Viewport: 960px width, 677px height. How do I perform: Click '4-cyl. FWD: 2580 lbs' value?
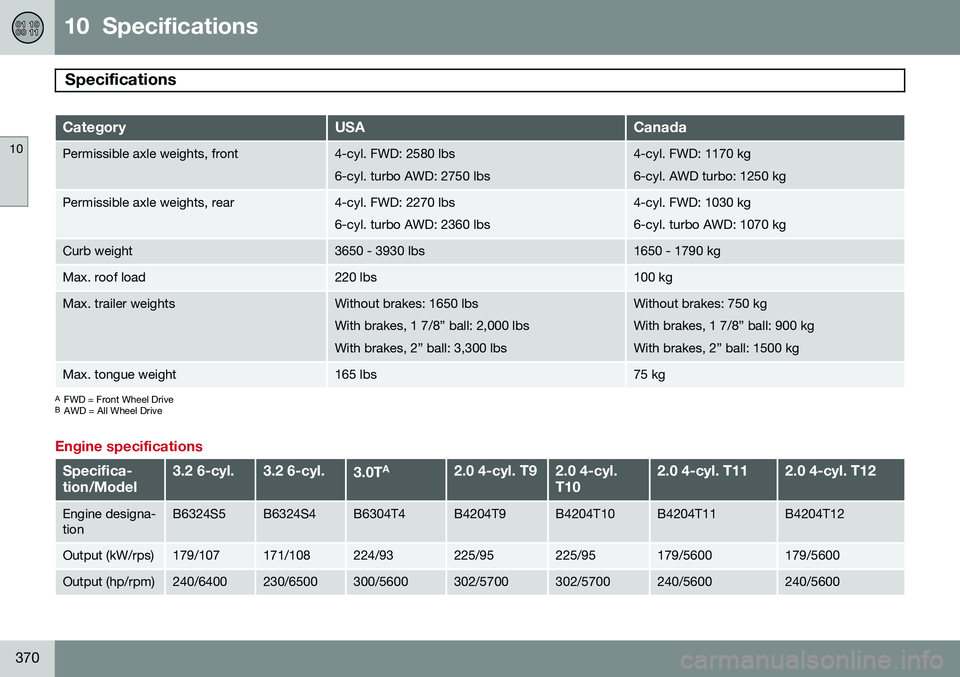tap(394, 154)
